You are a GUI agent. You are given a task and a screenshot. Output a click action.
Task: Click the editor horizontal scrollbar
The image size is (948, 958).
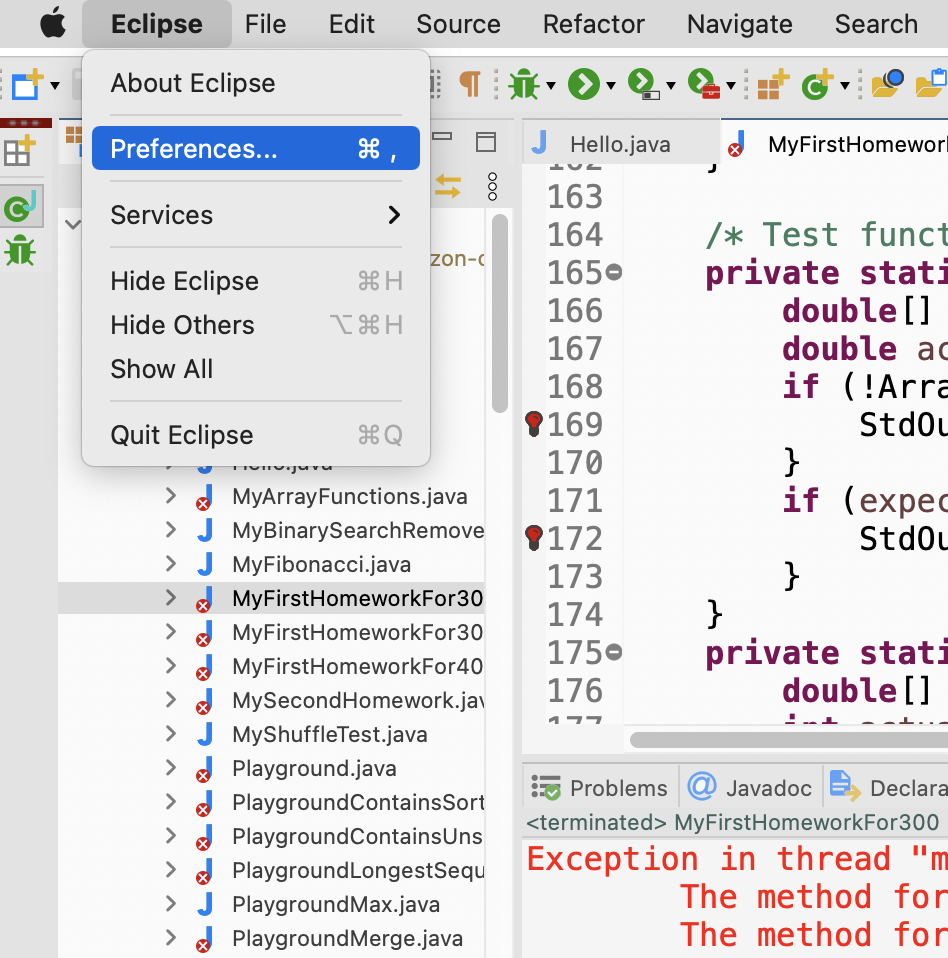(x=780, y=740)
